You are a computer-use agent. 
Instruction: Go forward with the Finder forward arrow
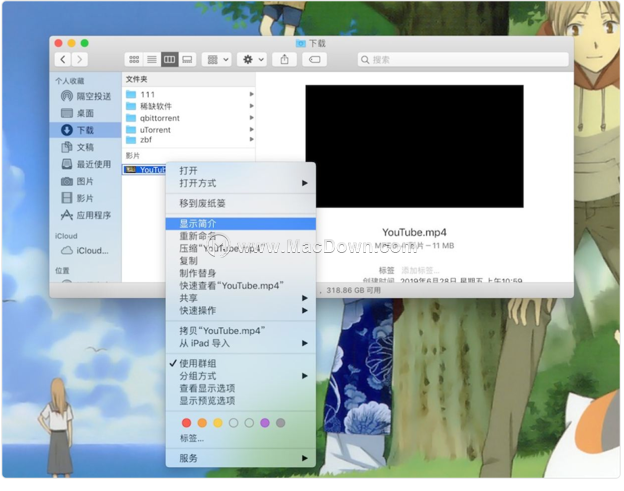click(x=80, y=60)
